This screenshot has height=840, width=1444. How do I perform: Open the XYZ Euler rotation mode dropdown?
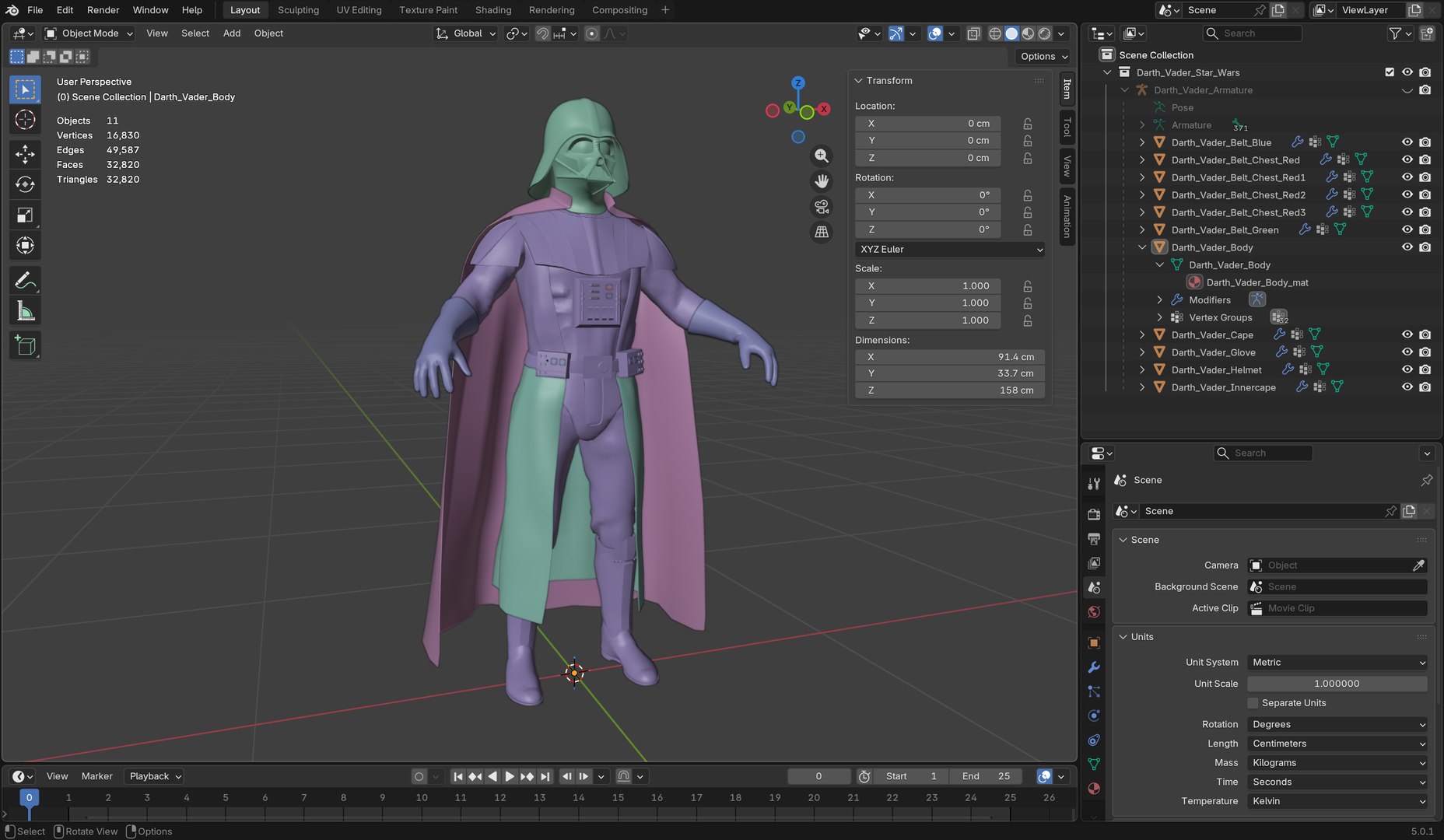click(950, 250)
